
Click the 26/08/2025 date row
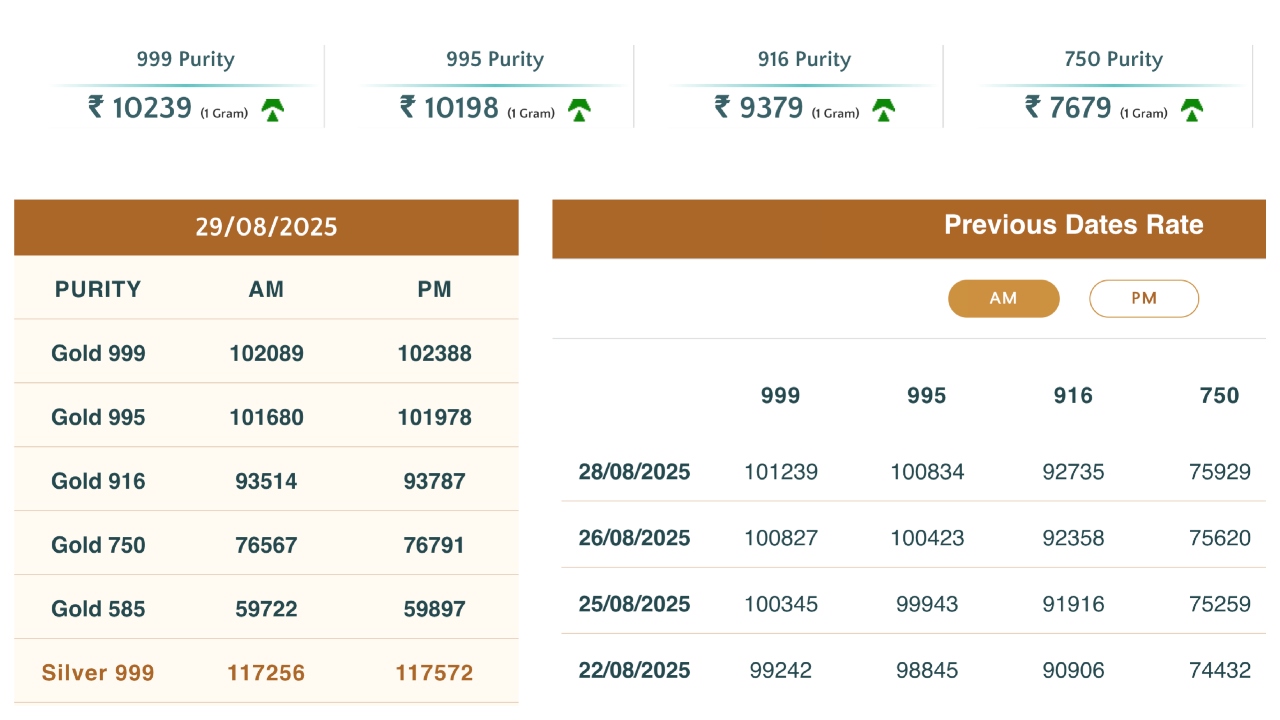click(x=634, y=538)
